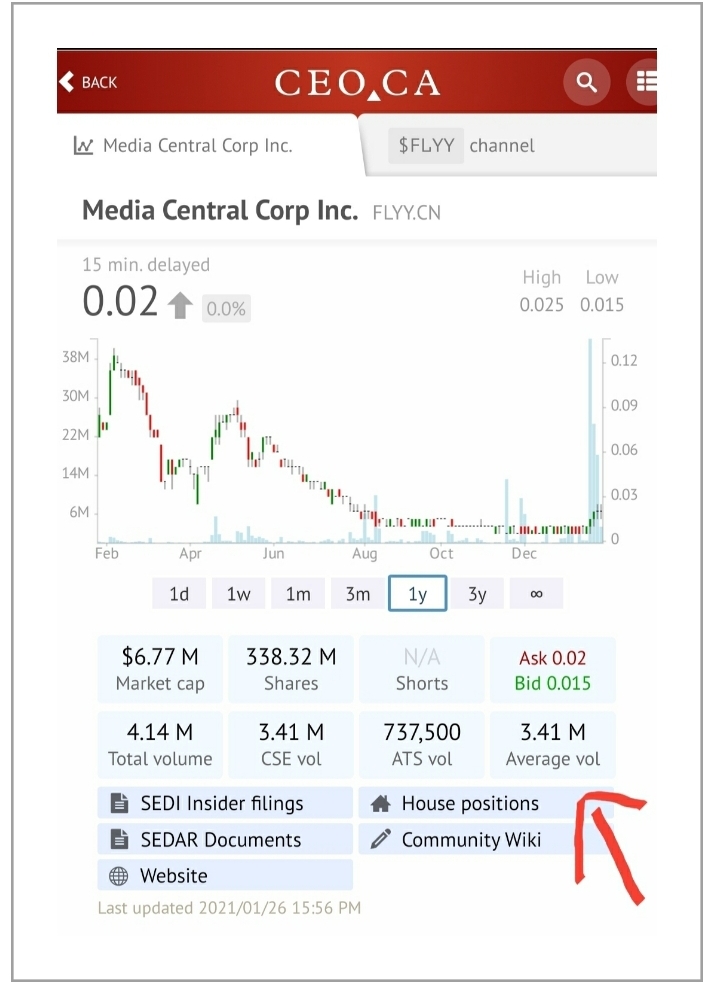705x983 pixels.
Task: Open SEDI Insider filings via the document icon
Action: (x=119, y=803)
